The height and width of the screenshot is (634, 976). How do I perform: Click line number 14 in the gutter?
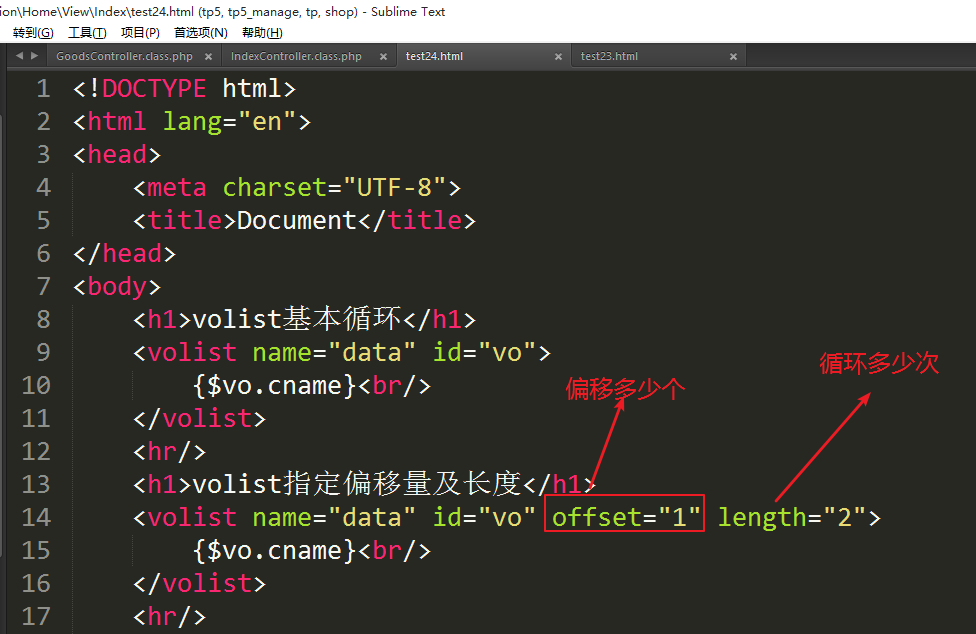pos(35,517)
